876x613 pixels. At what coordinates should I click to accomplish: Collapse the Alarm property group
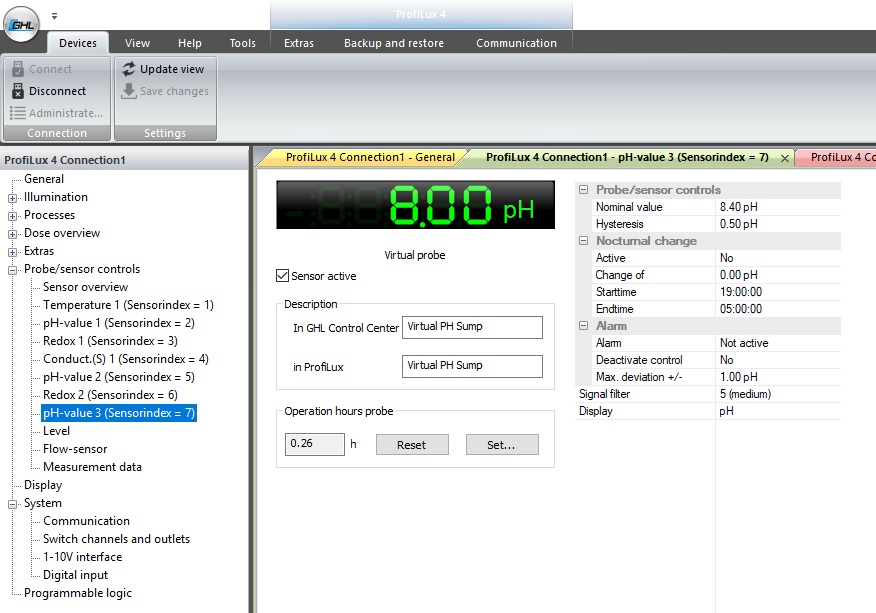[x=583, y=325]
